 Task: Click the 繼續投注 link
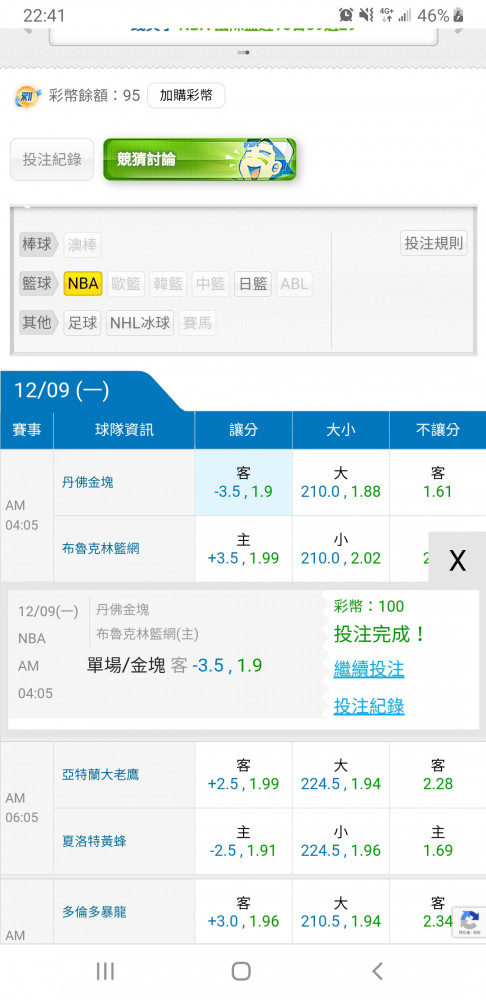369,669
